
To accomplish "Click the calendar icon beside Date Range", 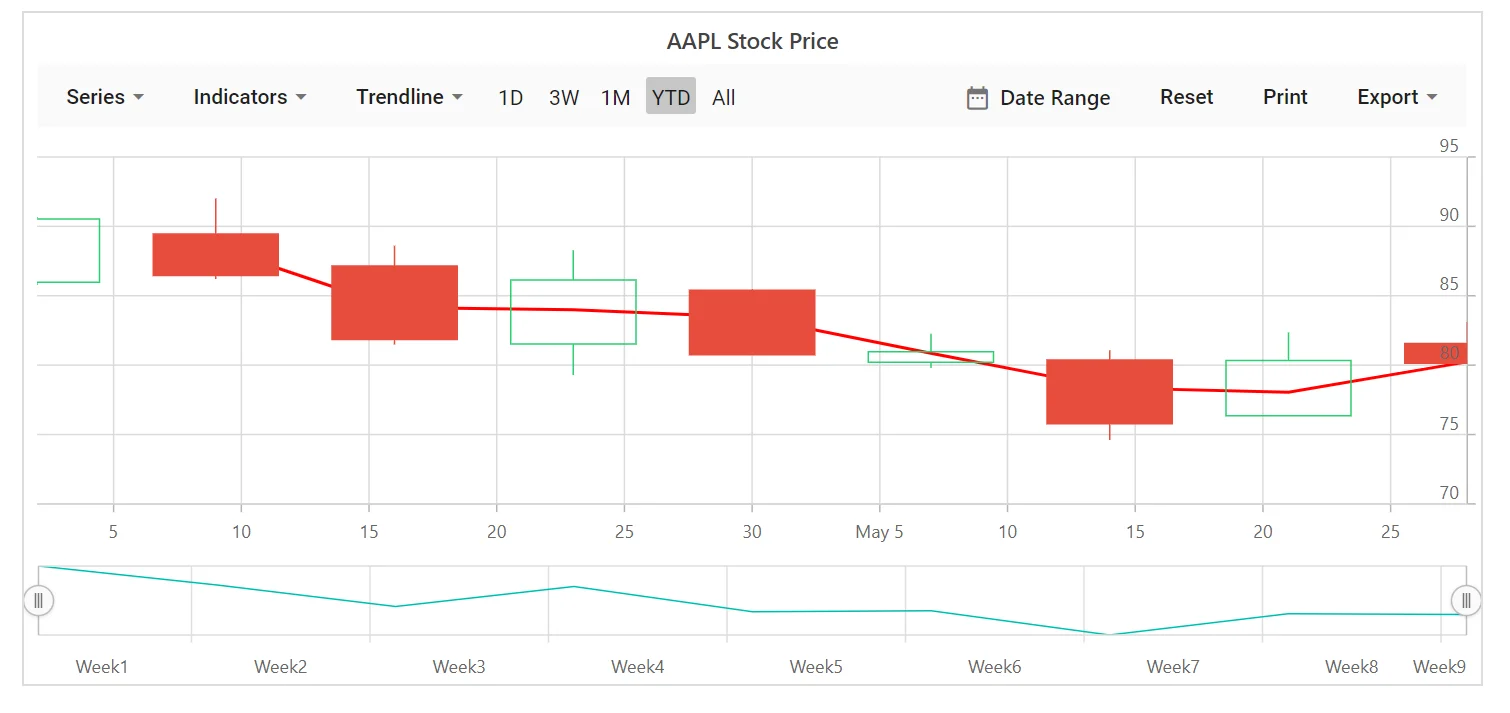I will tap(977, 98).
